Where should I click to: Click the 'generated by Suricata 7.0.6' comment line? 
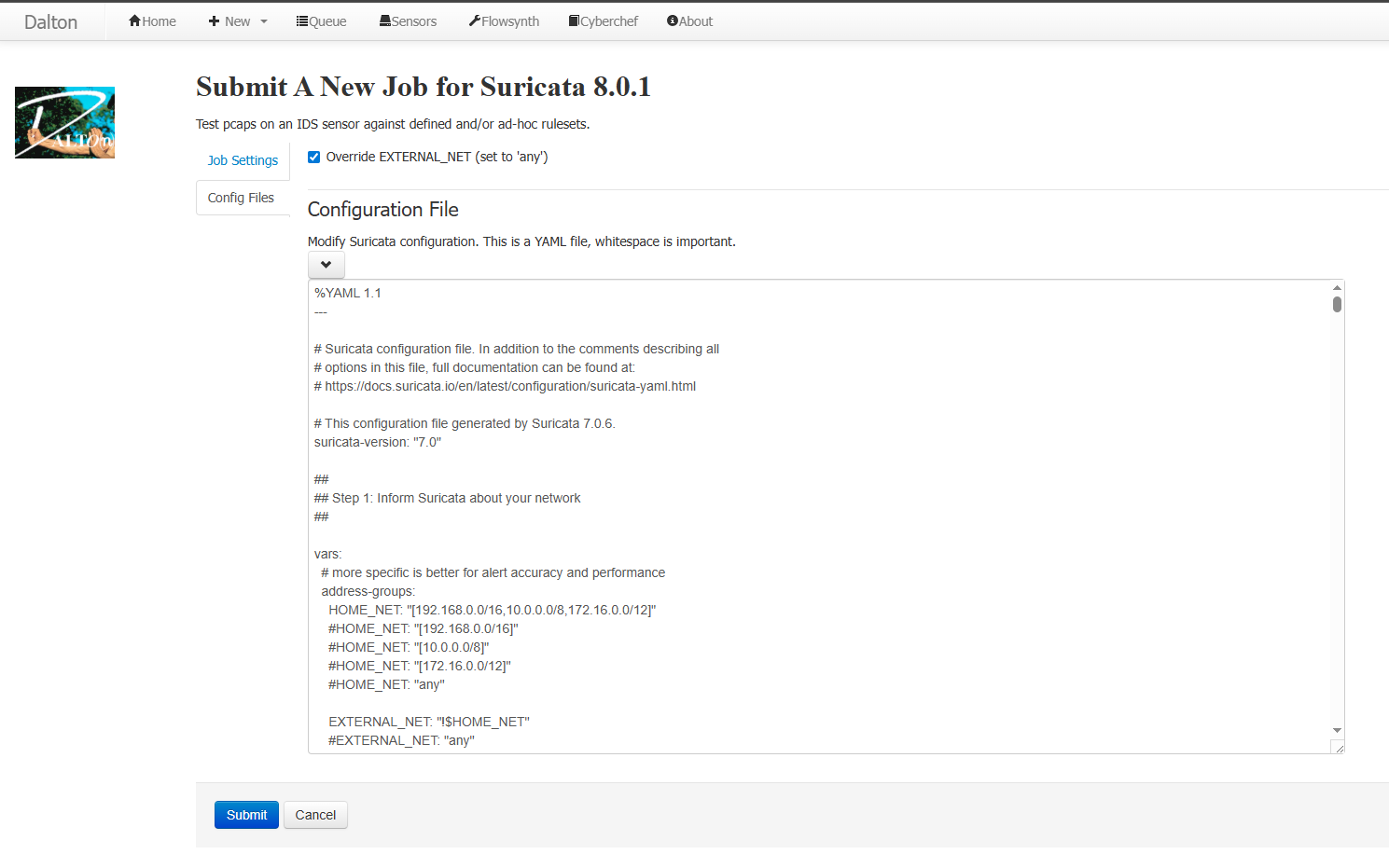click(465, 423)
